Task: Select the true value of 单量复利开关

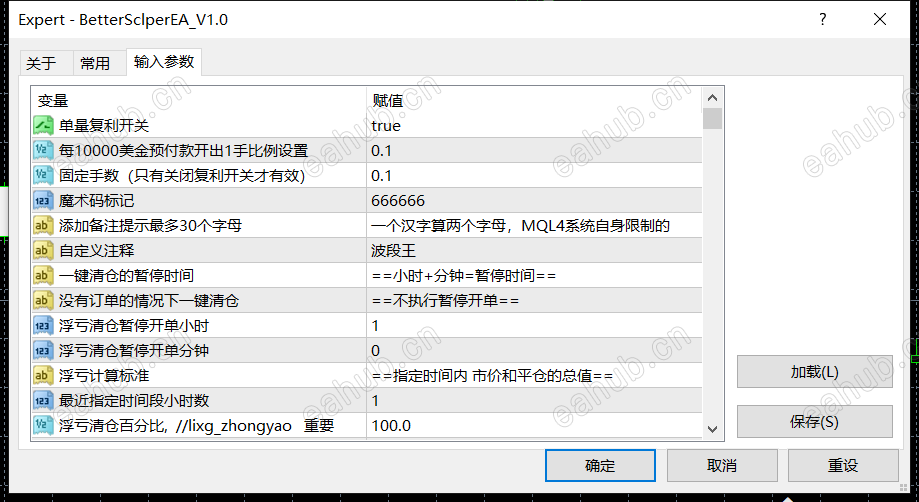Action: pos(534,126)
